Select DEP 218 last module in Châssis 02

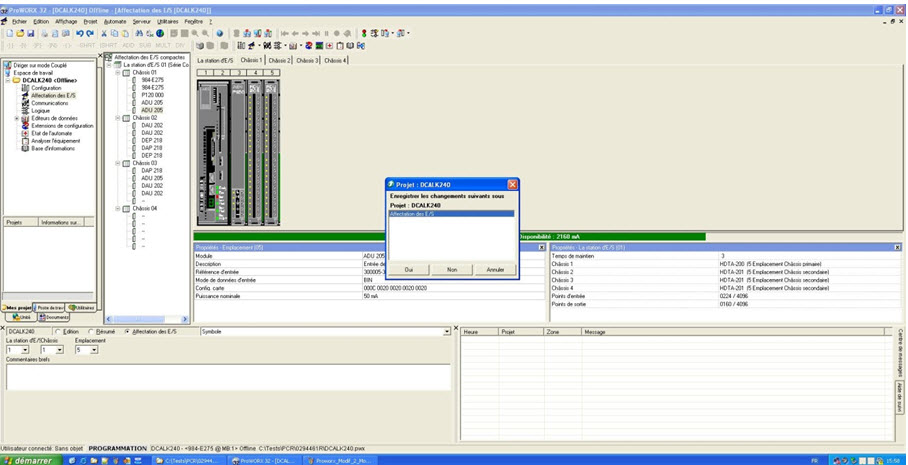pos(152,156)
